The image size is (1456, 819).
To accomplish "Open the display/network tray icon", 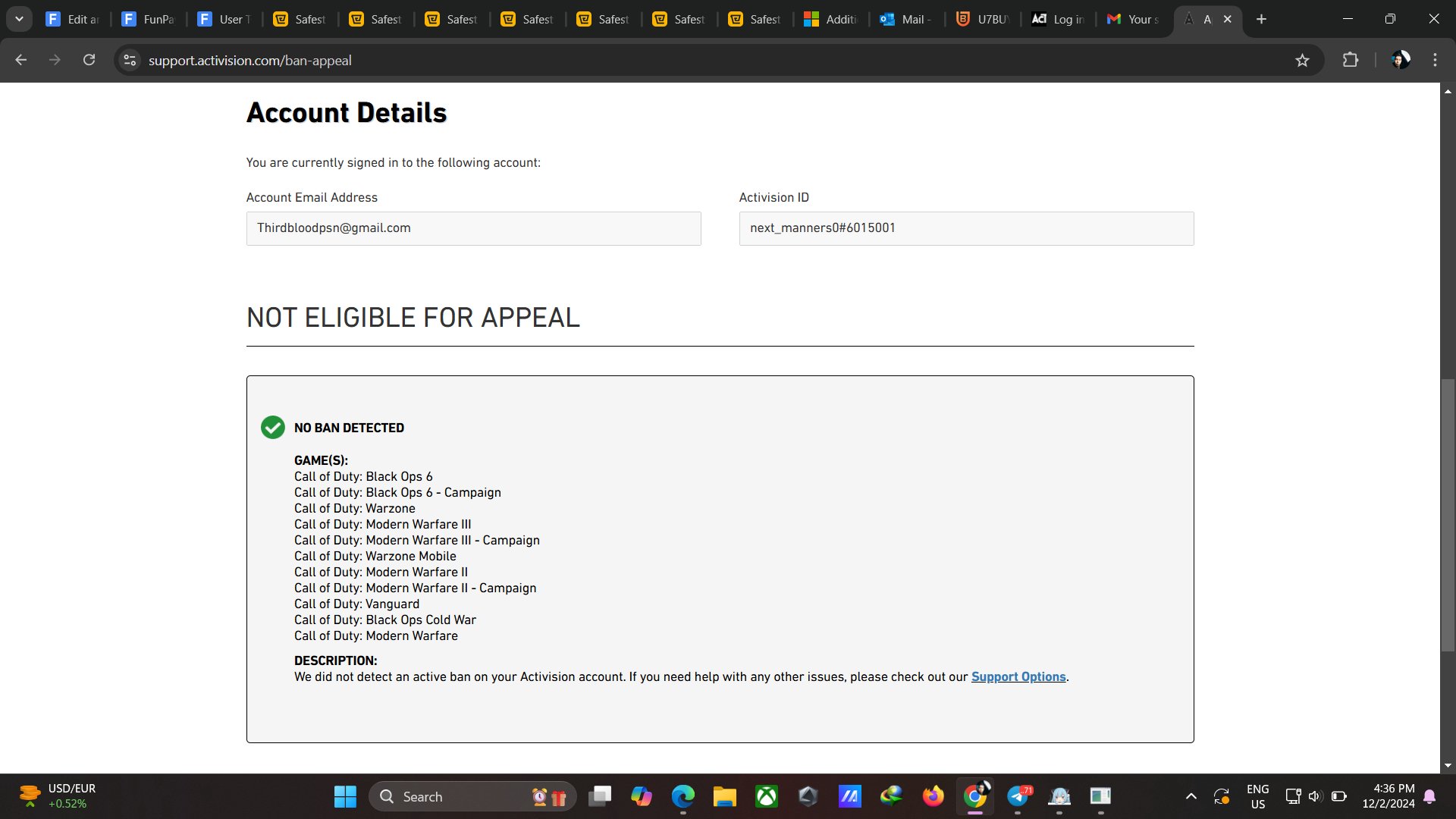I will (1293, 796).
